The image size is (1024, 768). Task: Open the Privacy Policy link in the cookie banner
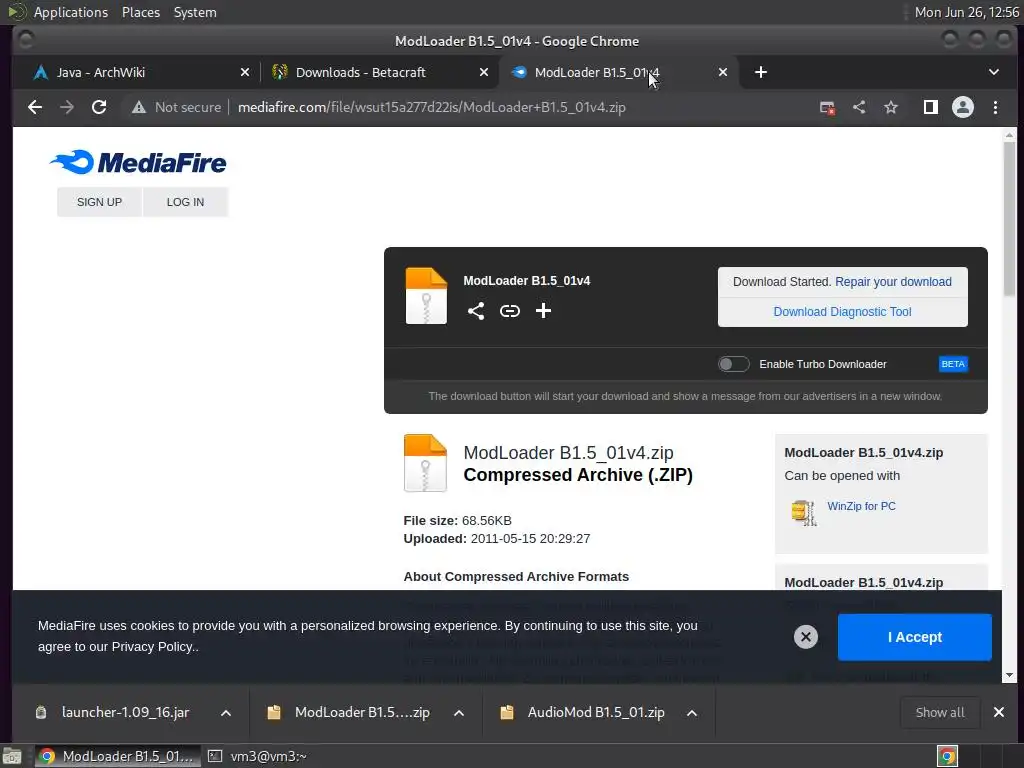[x=153, y=647]
